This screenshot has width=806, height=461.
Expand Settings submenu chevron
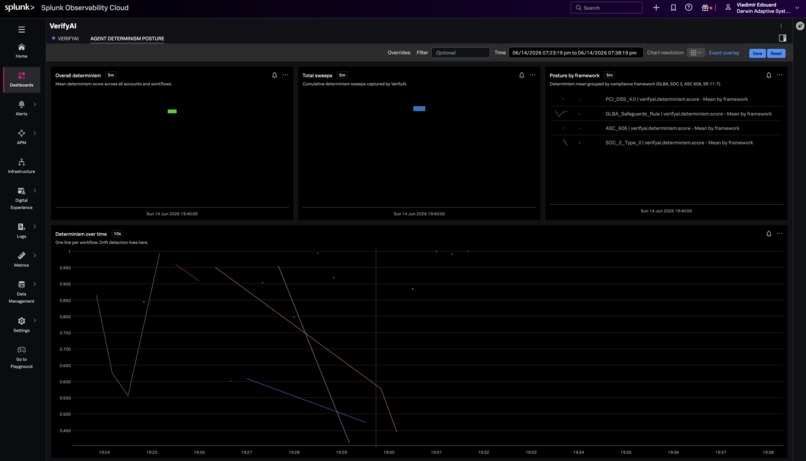[34, 320]
